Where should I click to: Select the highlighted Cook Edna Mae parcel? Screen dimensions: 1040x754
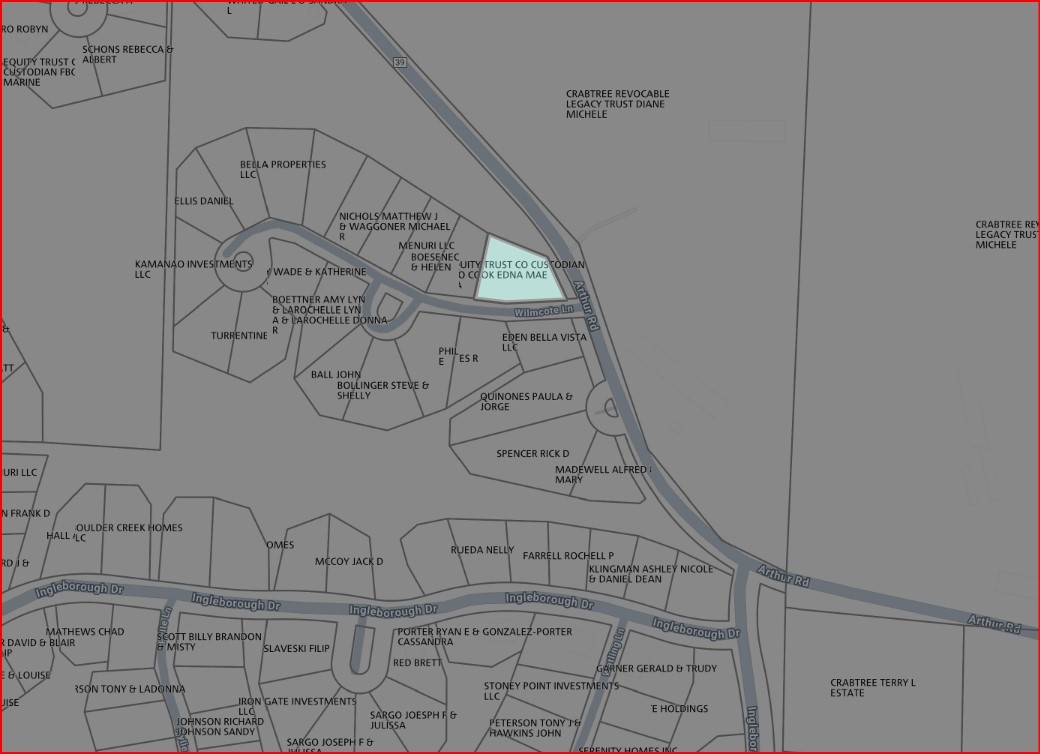(519, 269)
